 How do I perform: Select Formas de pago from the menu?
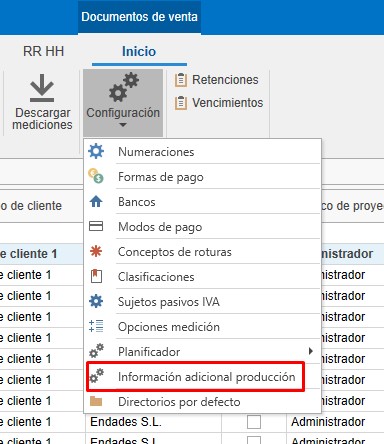coord(202,177)
